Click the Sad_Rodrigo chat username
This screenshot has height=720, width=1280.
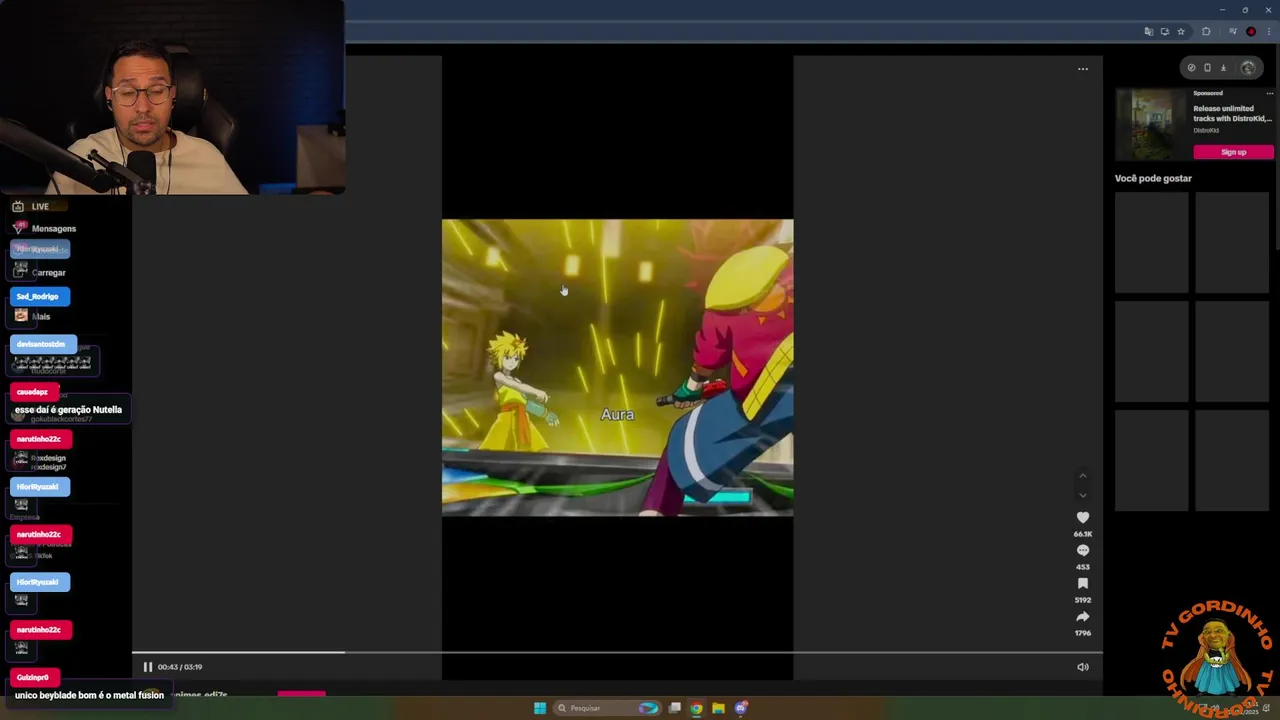coord(39,296)
